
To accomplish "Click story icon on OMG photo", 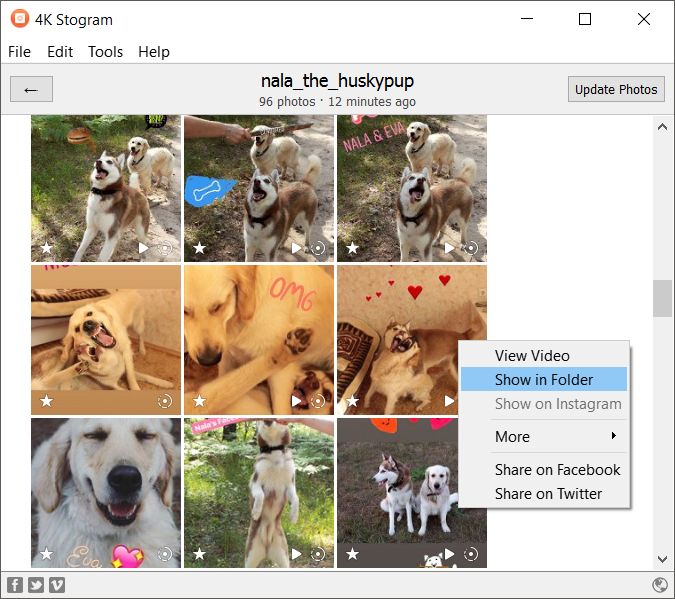I will coord(318,401).
